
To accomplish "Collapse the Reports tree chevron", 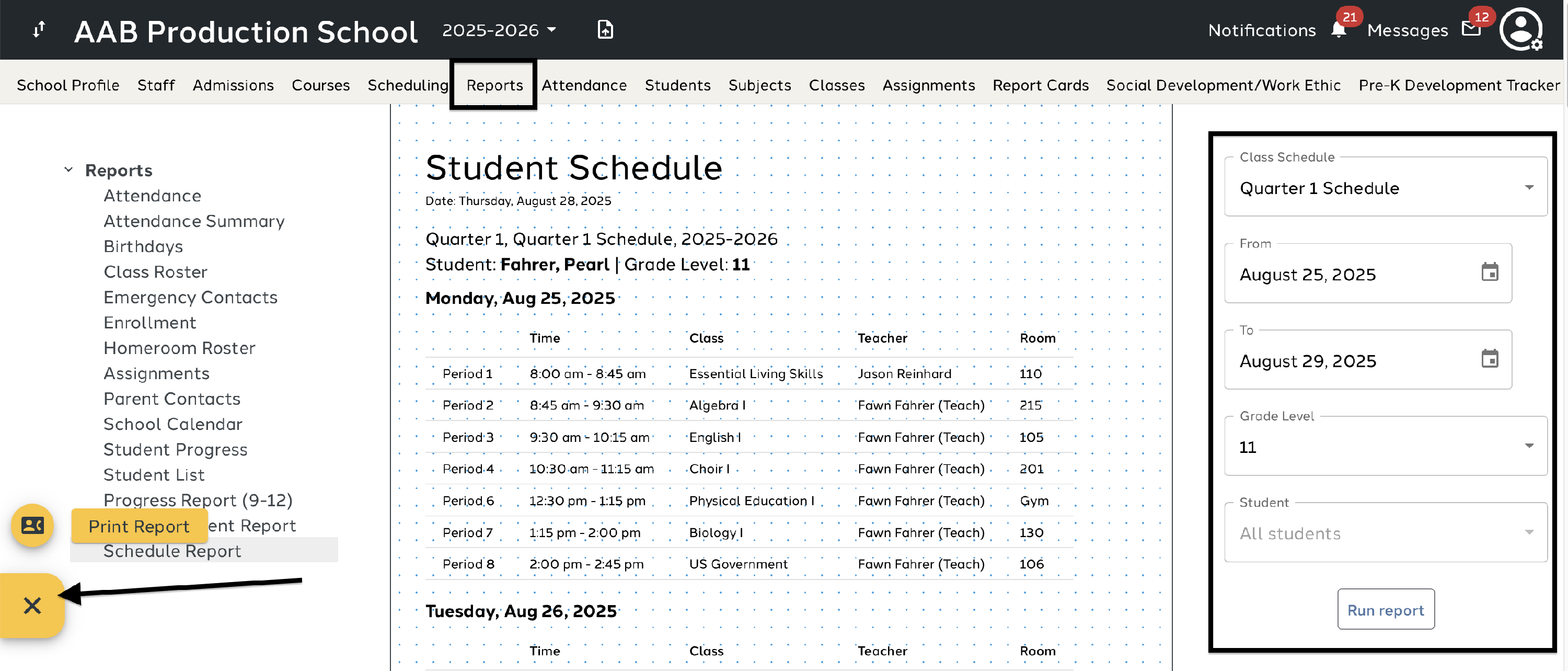I will point(69,169).
